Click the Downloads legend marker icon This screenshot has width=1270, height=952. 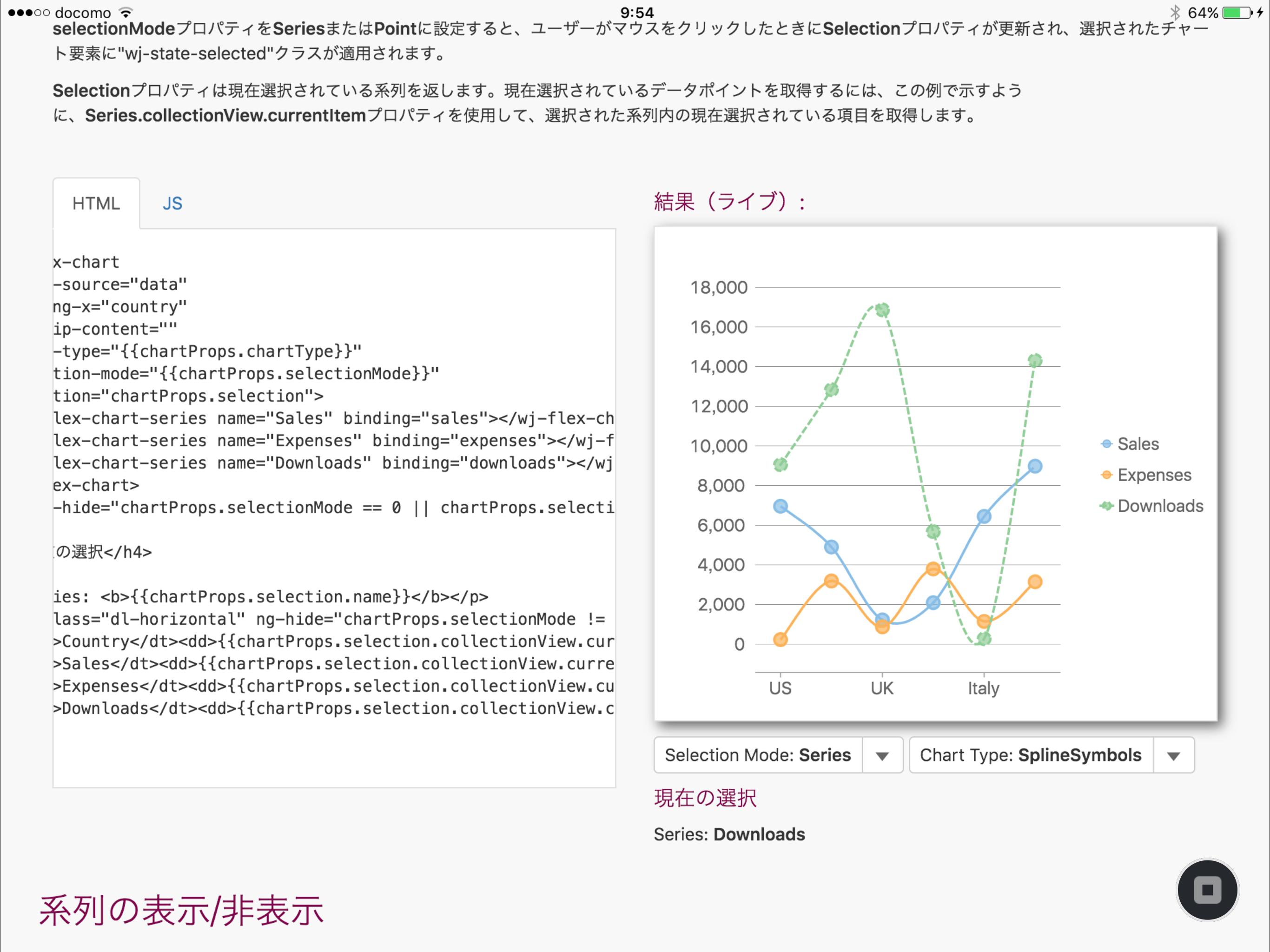1106,506
